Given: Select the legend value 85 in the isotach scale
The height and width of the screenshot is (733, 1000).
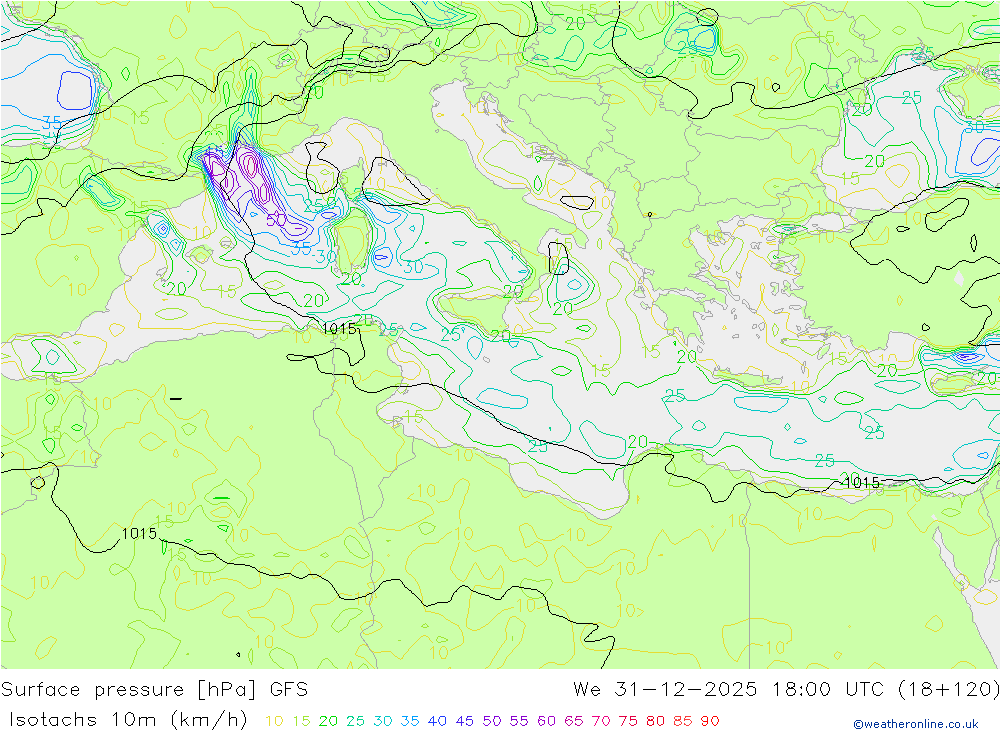Looking at the screenshot, I should click(682, 721).
